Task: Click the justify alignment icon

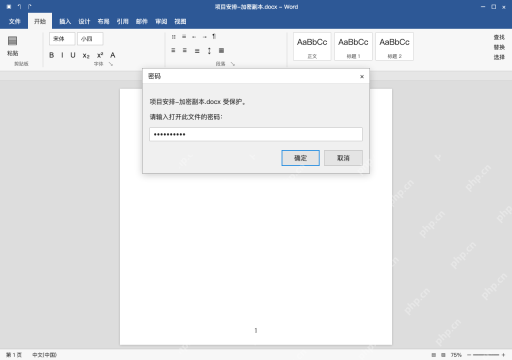Action: point(197,51)
